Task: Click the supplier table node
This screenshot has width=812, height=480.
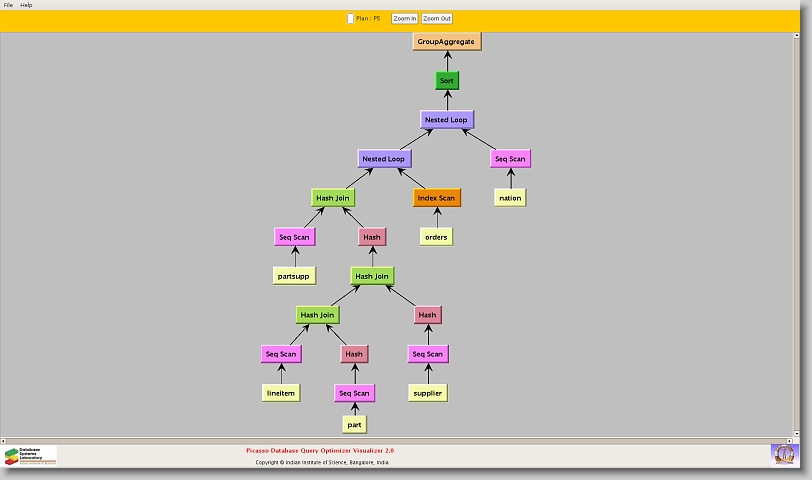Action: click(427, 393)
